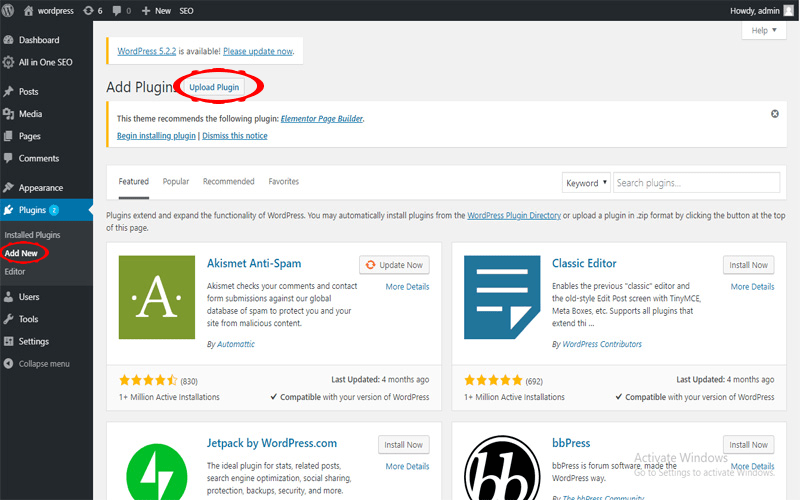
Task: Open the plugin Editor submenu item
Action: coord(15,272)
